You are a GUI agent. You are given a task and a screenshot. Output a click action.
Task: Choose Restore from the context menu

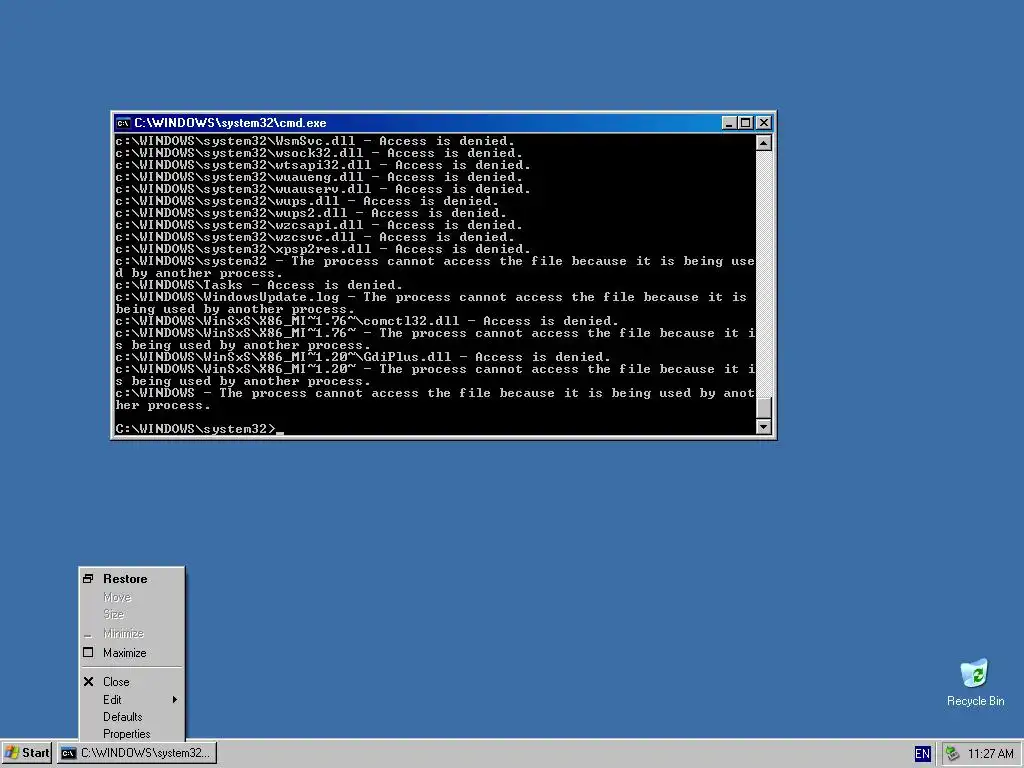pos(132,579)
